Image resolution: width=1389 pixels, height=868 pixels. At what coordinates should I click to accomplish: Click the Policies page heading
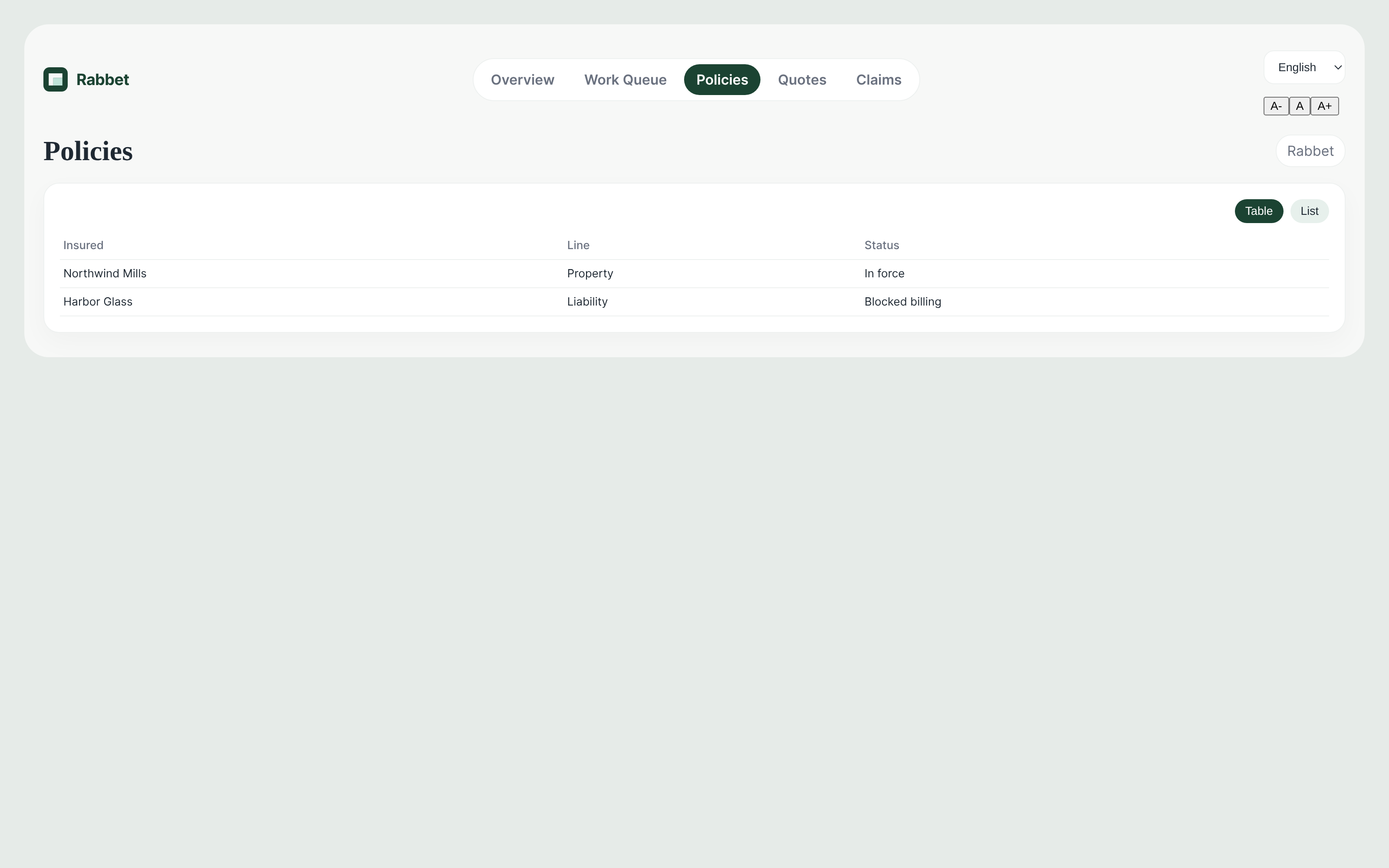(x=89, y=151)
